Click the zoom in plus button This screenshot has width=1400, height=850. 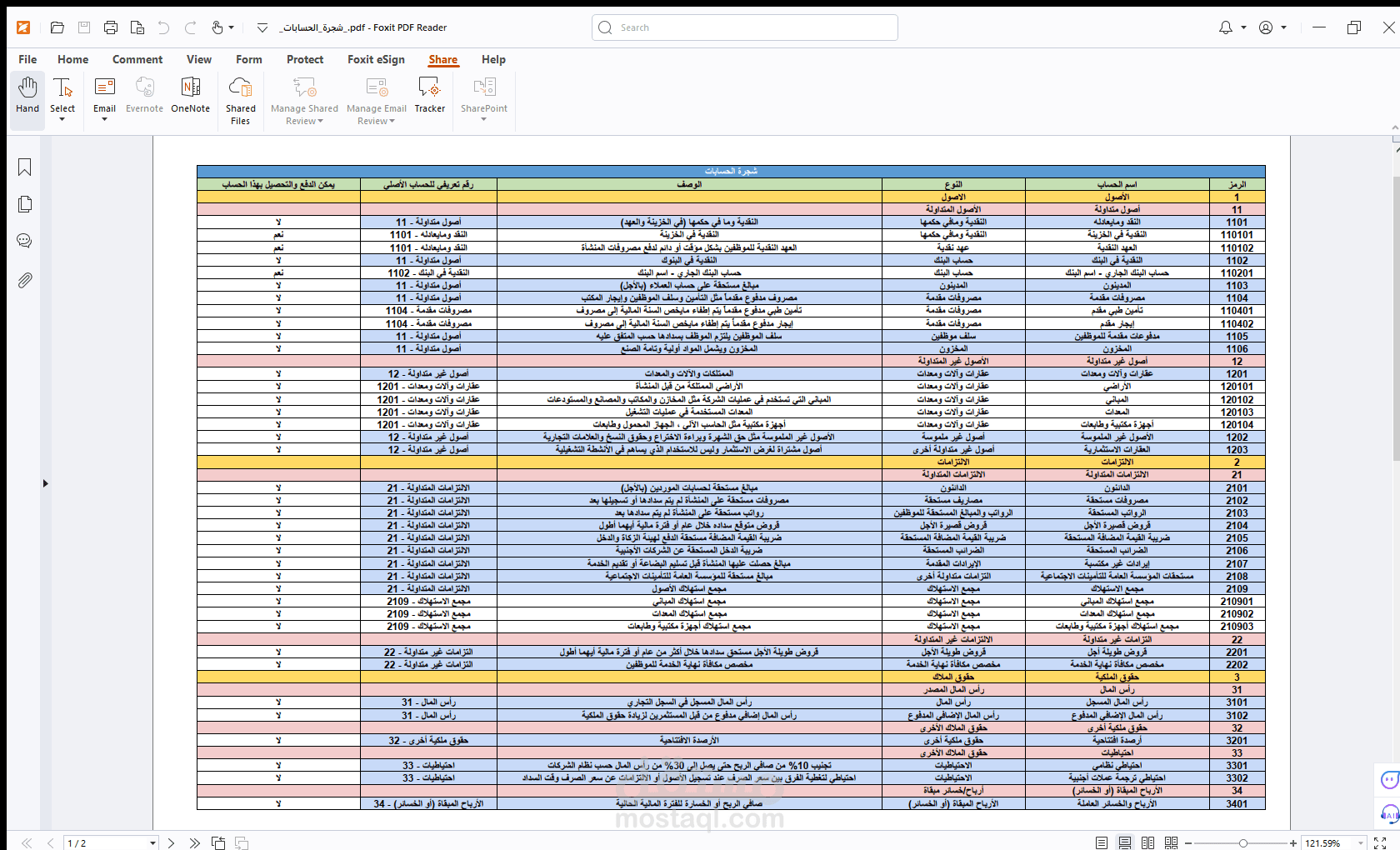coord(1293,843)
